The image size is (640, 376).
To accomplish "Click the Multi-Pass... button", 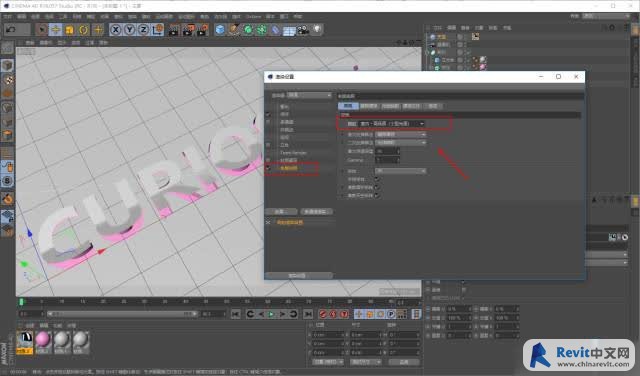I will 316,211.
